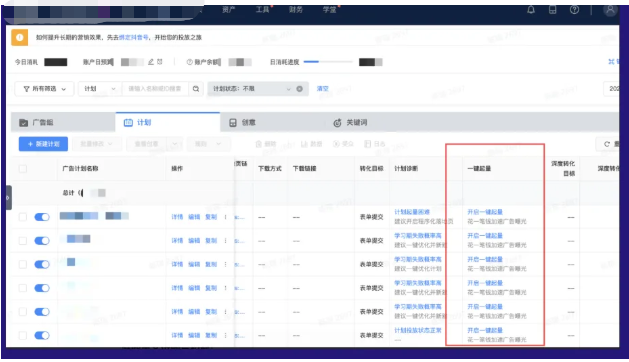629x362 pixels.
Task: Click the 广告计划名称 column header
Action: [80, 169]
